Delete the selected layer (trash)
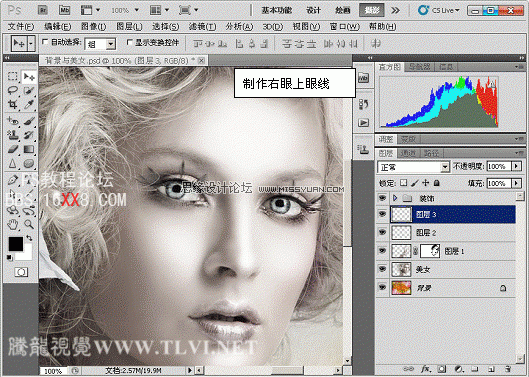Viewport: 529px width, 377px height. [507, 369]
